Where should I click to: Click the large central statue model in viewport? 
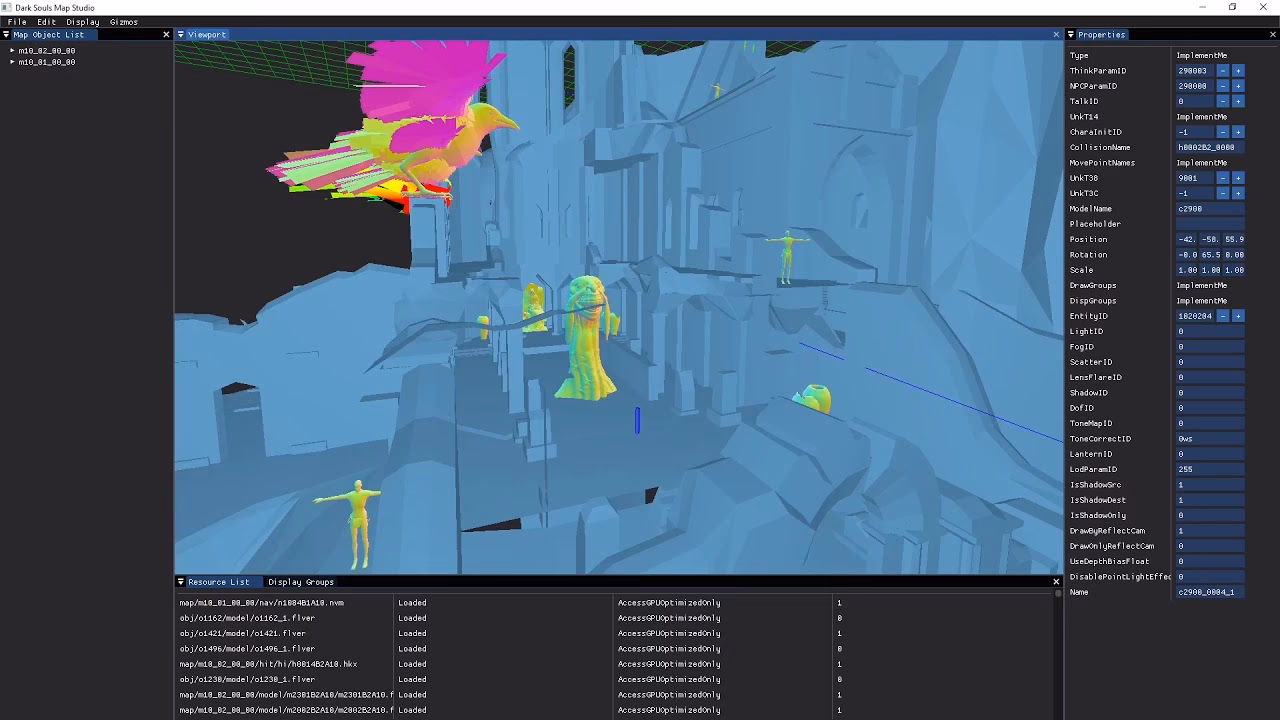pos(587,338)
